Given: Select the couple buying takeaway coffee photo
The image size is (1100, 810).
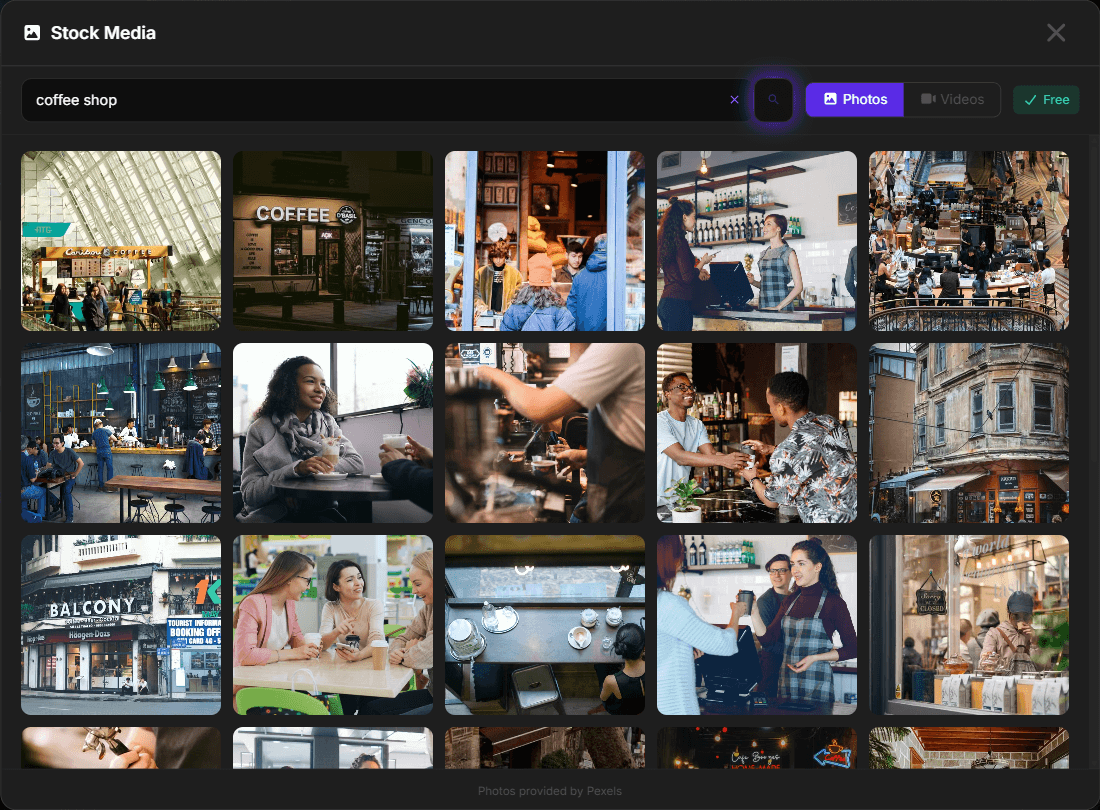Looking at the screenshot, I should point(757,625).
